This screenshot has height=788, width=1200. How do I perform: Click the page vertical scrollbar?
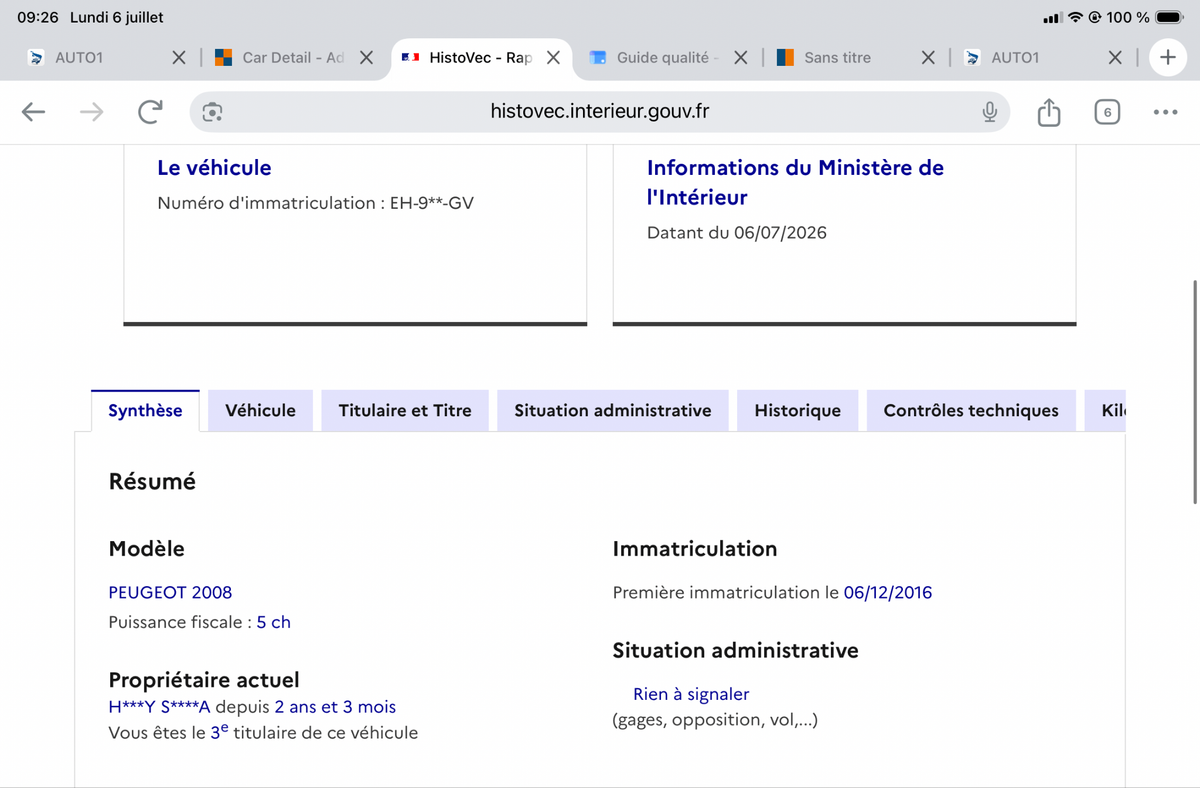coord(1195,390)
